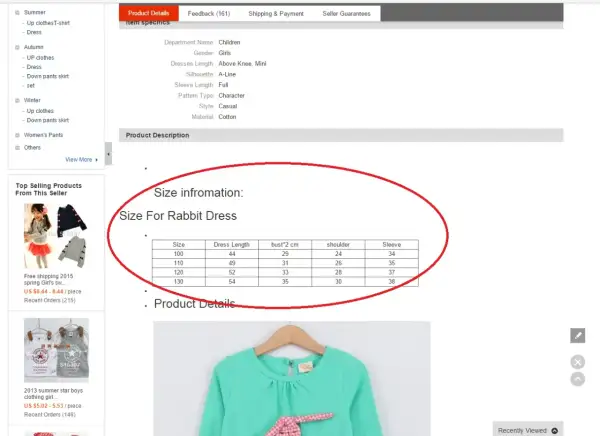Collapse the sidebar with the small arrow handle
The height and width of the screenshot is (436, 600).
108,153
